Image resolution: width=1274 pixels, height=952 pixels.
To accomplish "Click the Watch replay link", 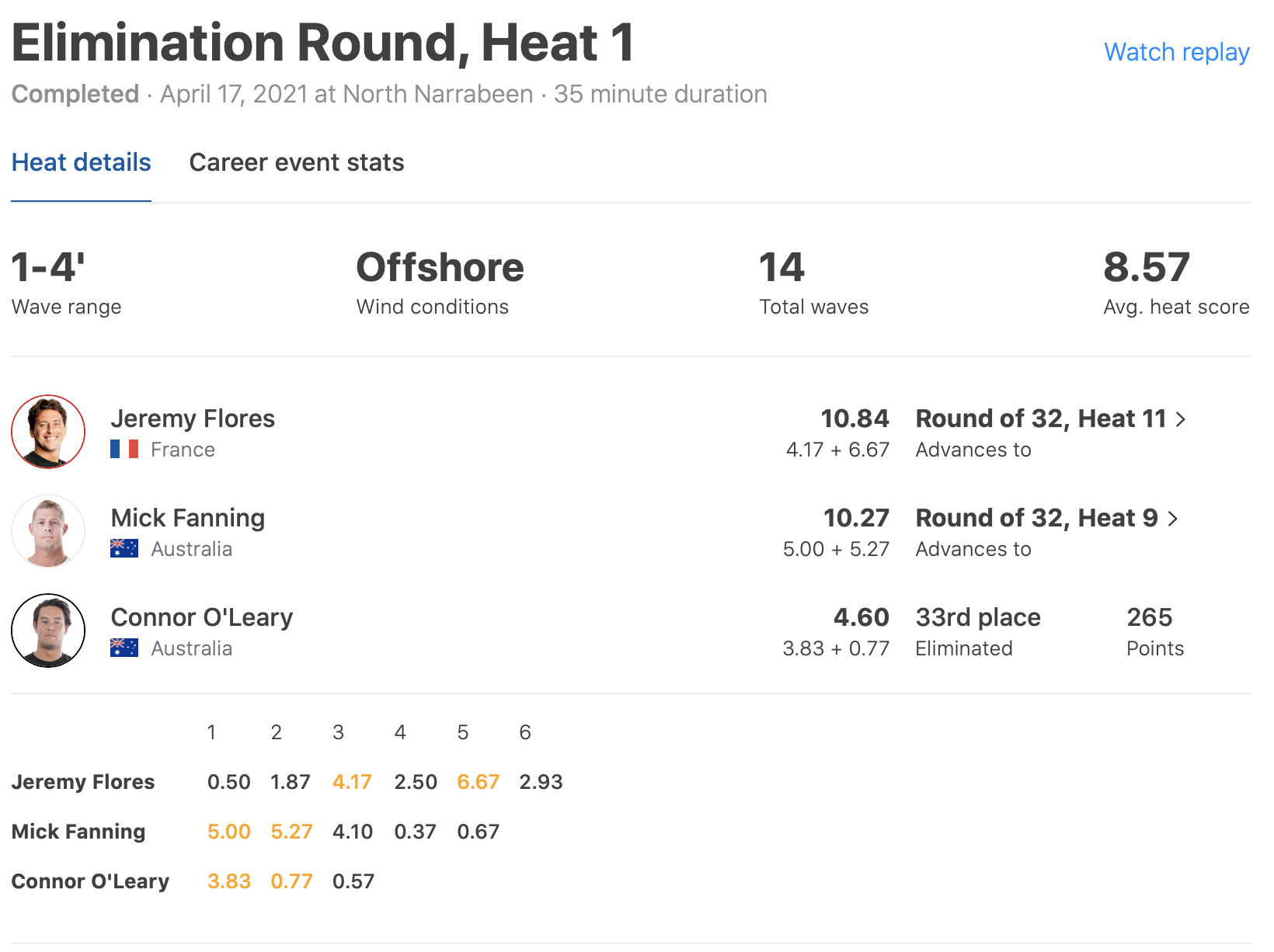I will [x=1176, y=52].
